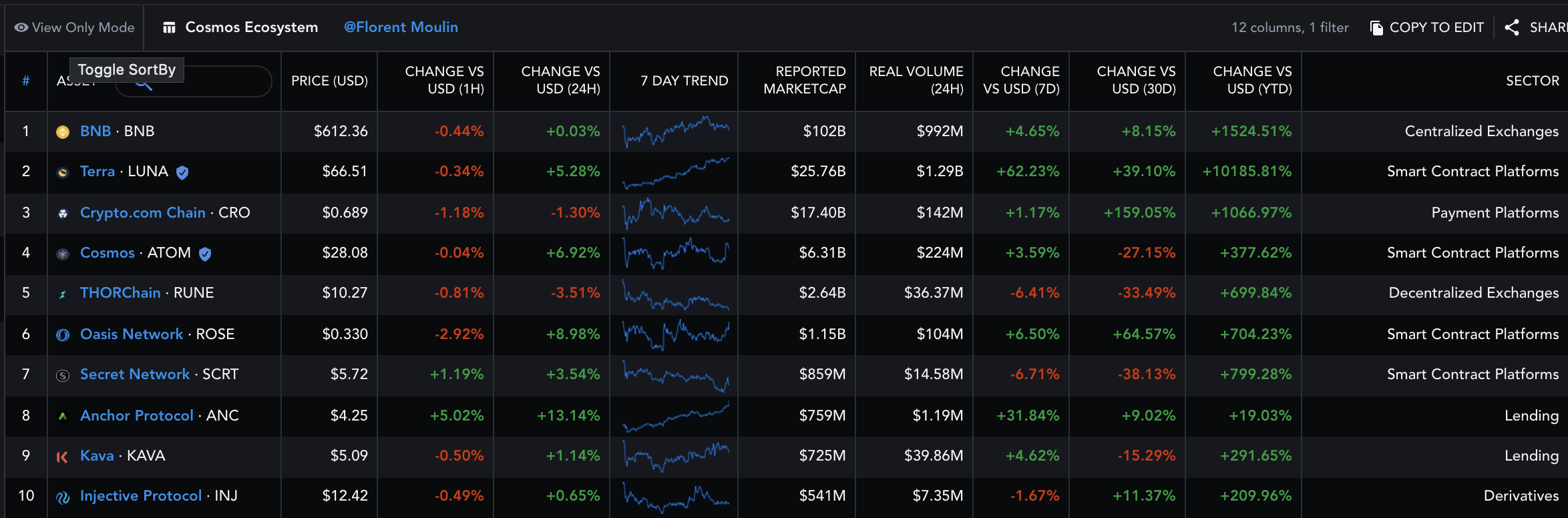Image resolution: width=1568 pixels, height=518 pixels.
Task: Click the eye icon beside View Only Mode
Action: [21, 27]
